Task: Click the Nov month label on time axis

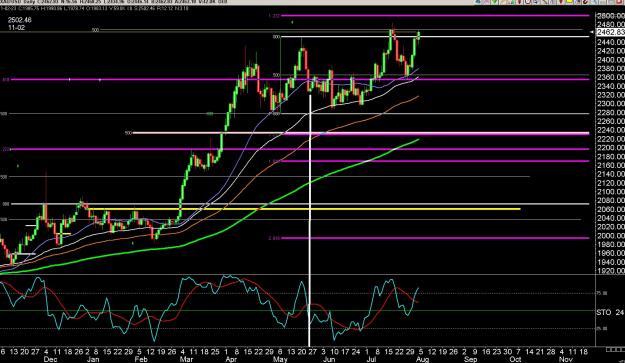Action: coord(565,359)
